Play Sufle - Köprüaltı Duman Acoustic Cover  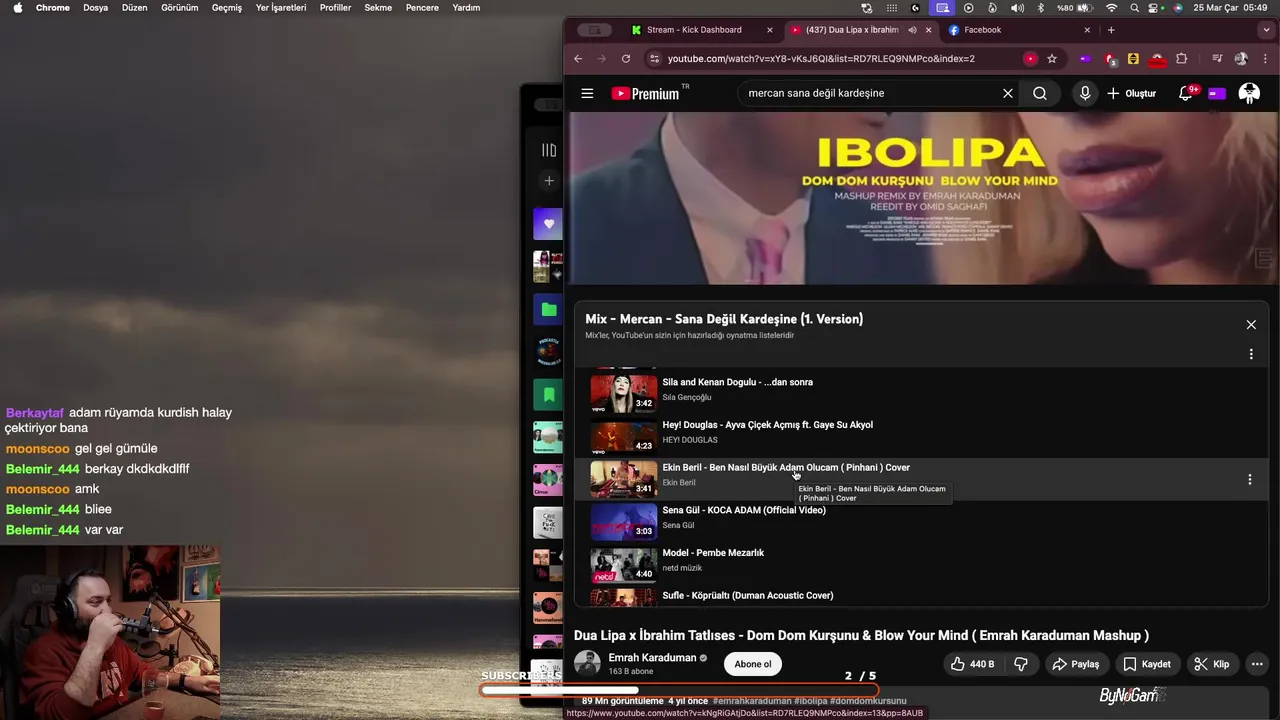coord(747,596)
